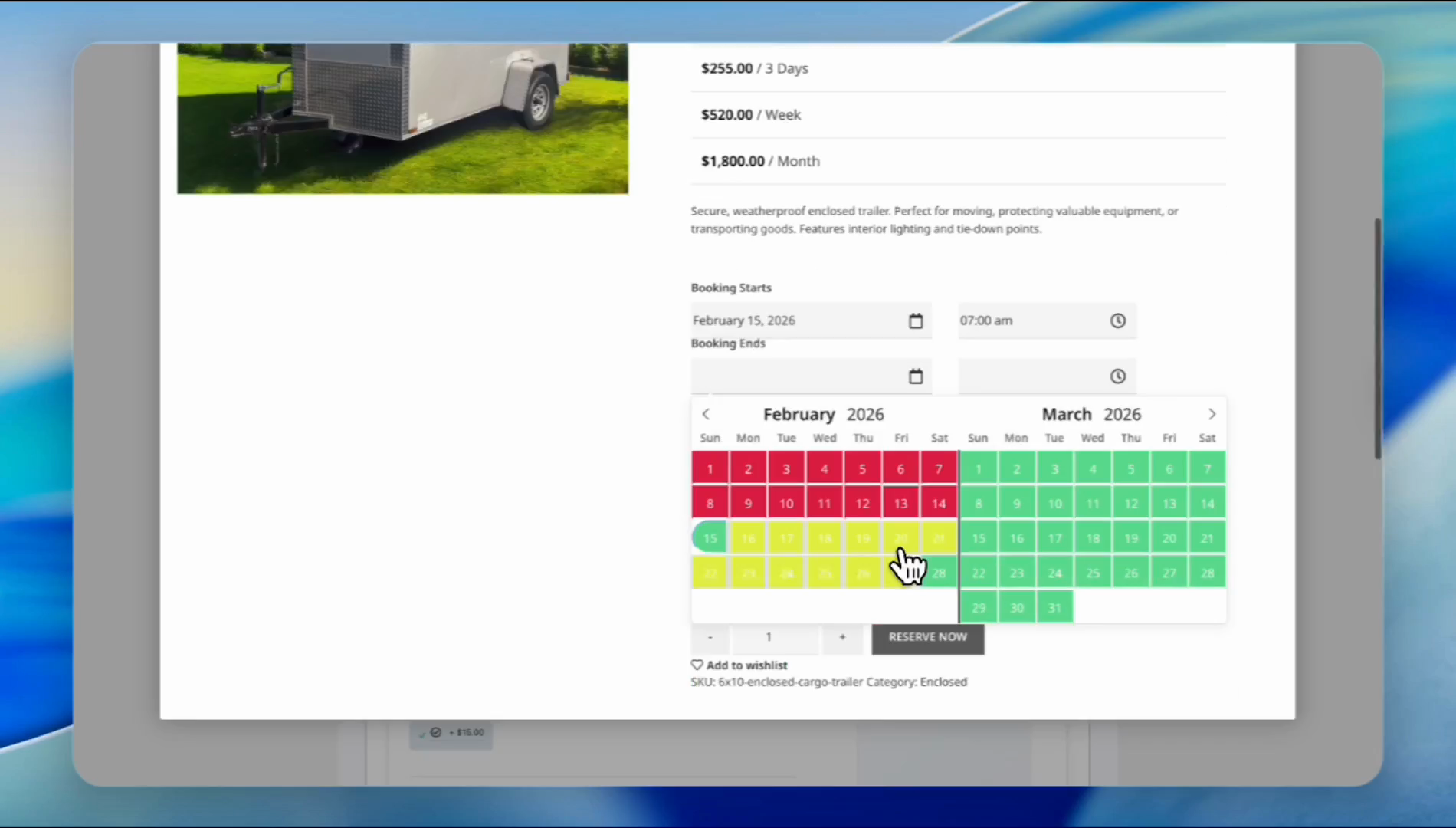
Task: Click the Booking Starts clock icon
Action: tap(1118, 320)
